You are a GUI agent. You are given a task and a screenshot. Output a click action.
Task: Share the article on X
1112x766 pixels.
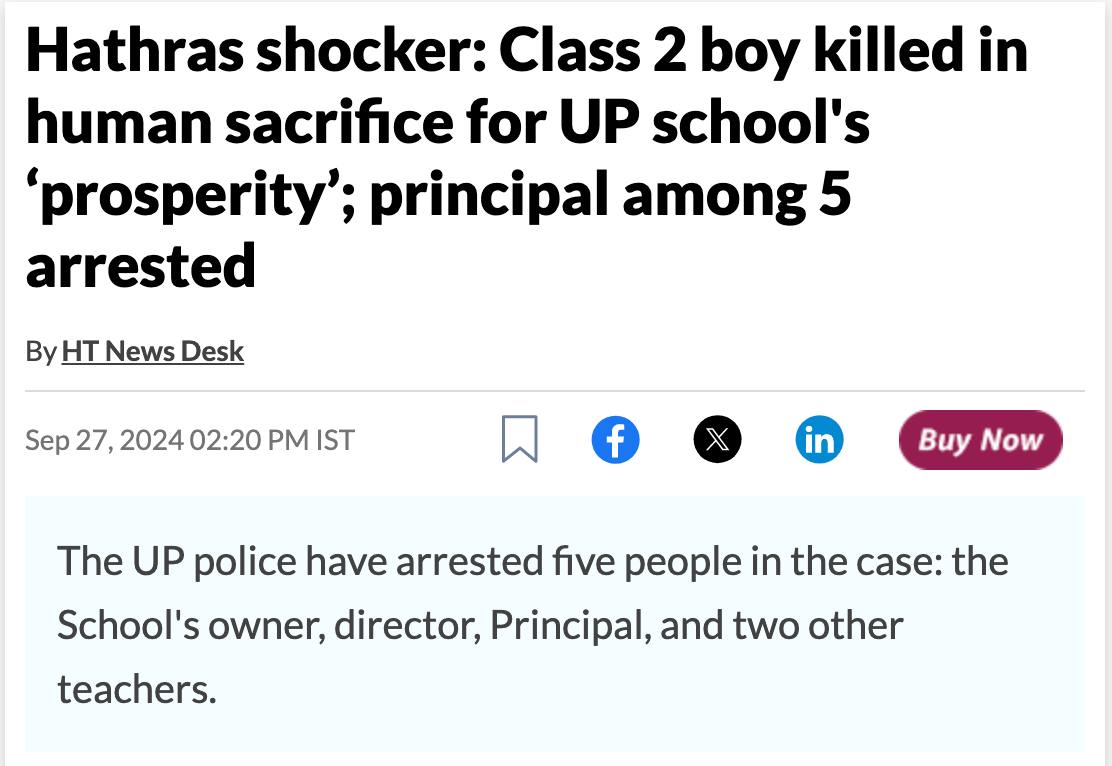click(x=718, y=440)
